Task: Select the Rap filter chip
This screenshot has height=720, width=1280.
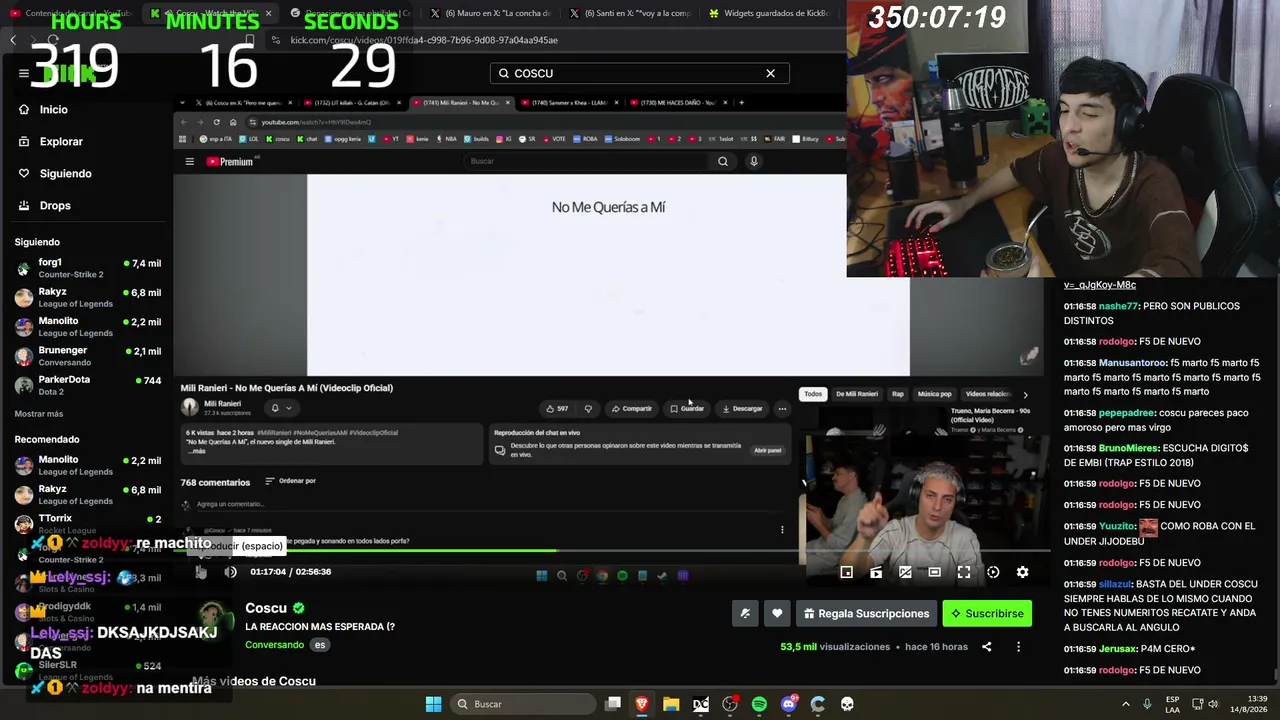Action: click(x=898, y=394)
